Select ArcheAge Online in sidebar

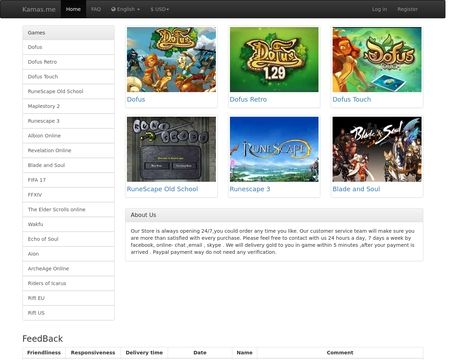[x=68, y=268]
